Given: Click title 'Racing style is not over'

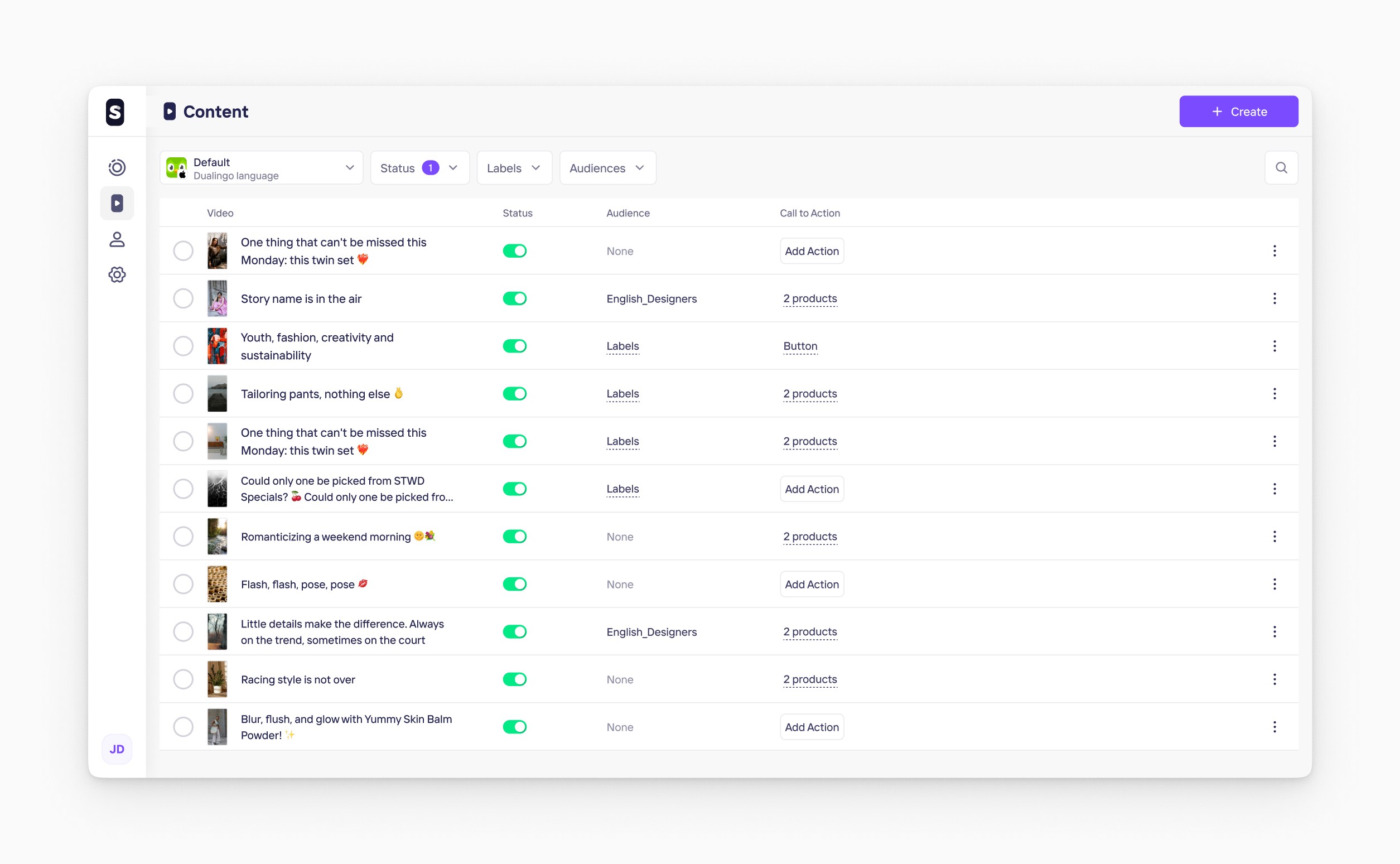Looking at the screenshot, I should (x=298, y=679).
